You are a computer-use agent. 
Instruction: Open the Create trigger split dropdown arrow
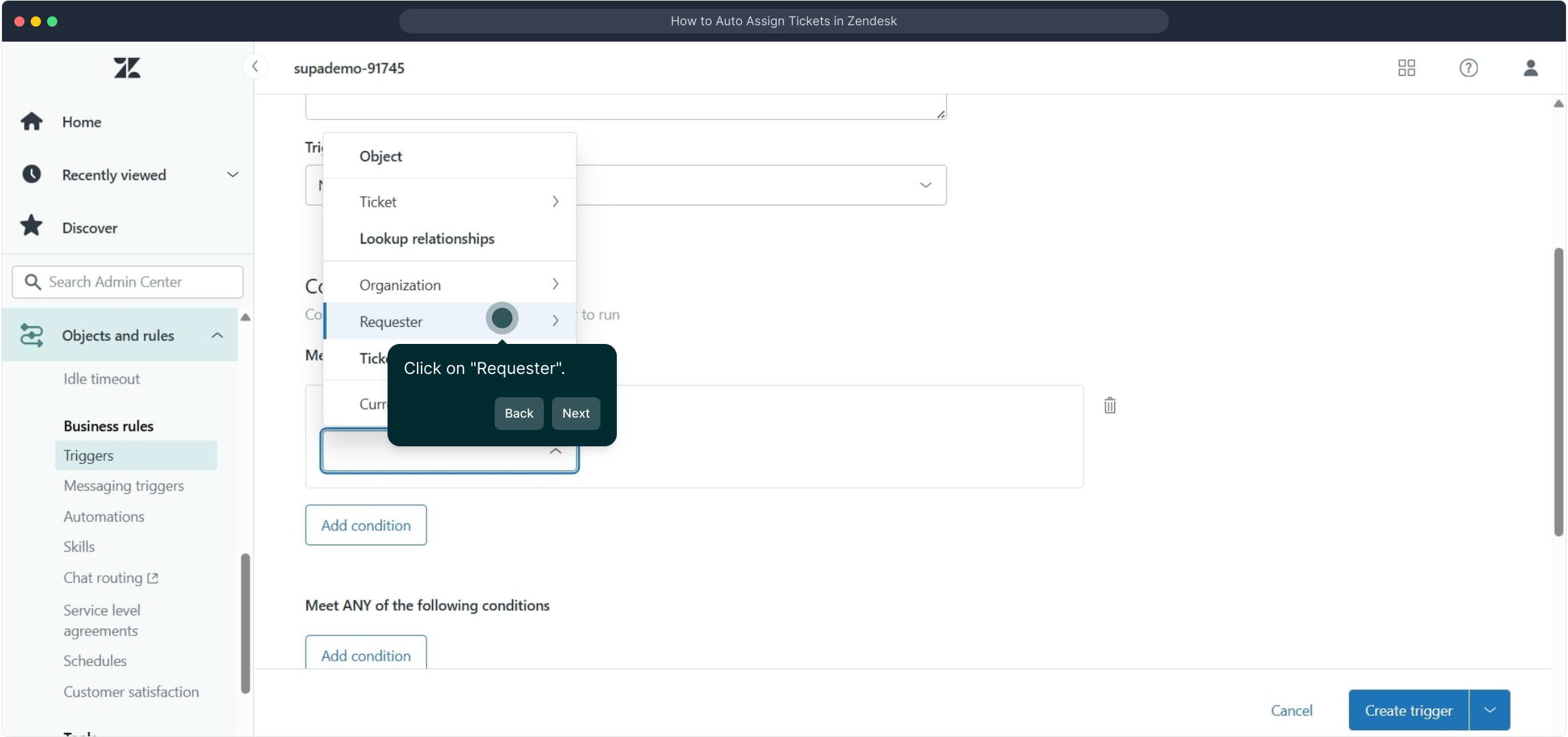(x=1490, y=710)
